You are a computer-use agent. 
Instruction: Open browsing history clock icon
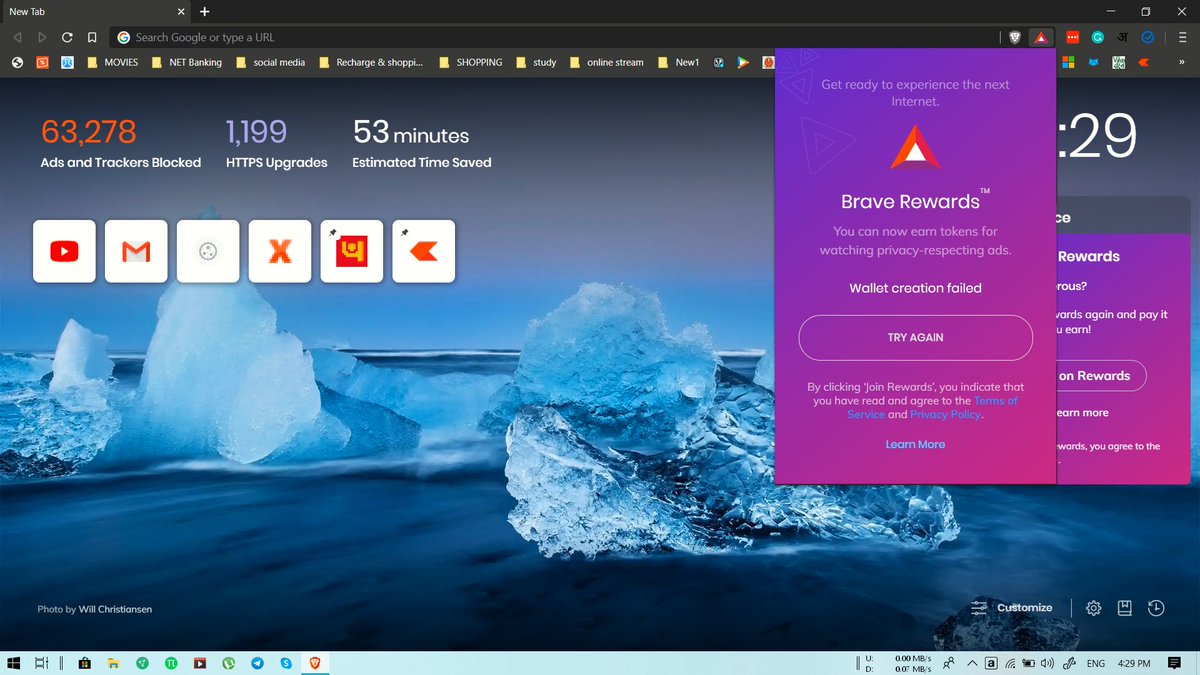(1156, 607)
